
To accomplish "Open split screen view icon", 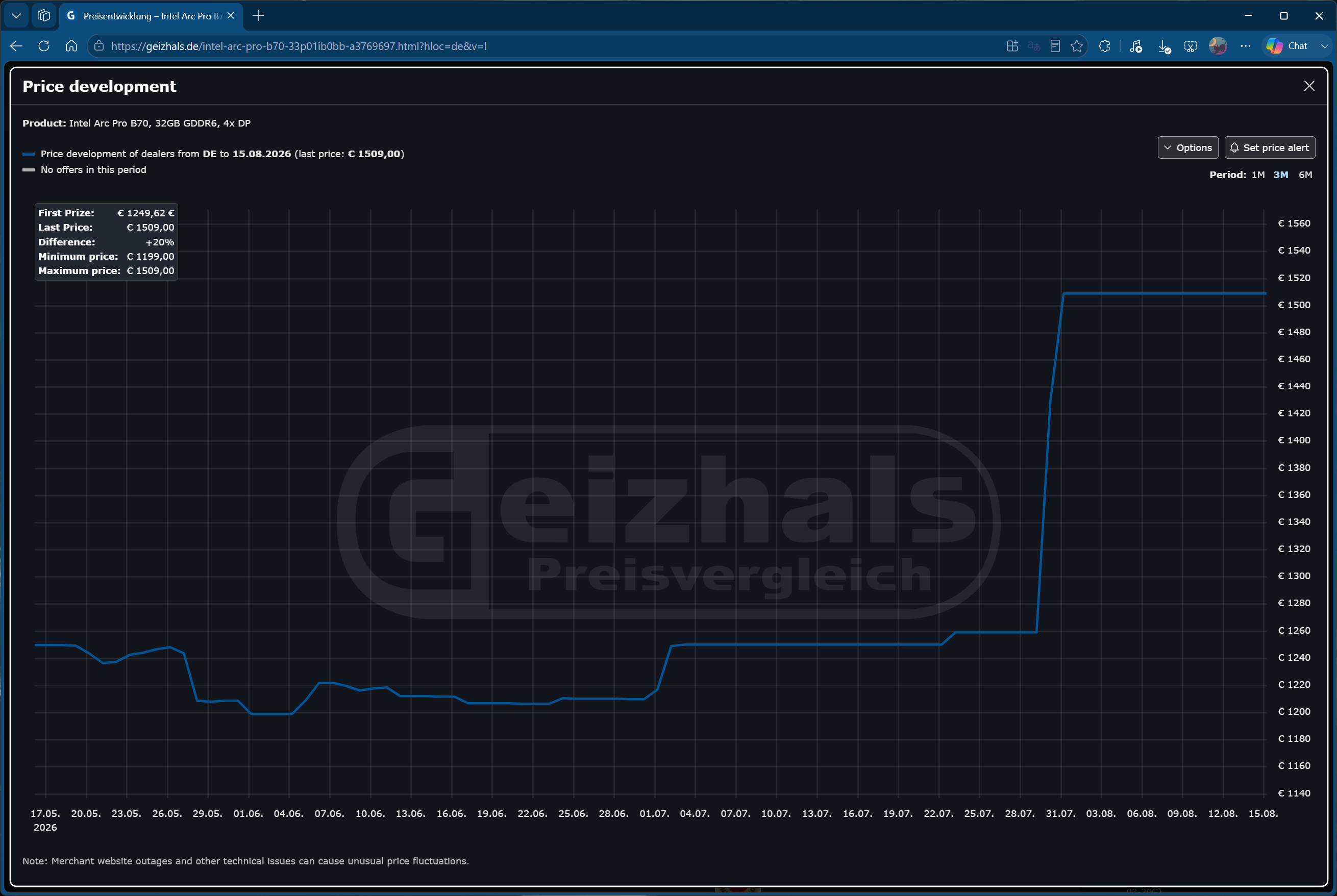I will pyautogui.click(x=1012, y=46).
